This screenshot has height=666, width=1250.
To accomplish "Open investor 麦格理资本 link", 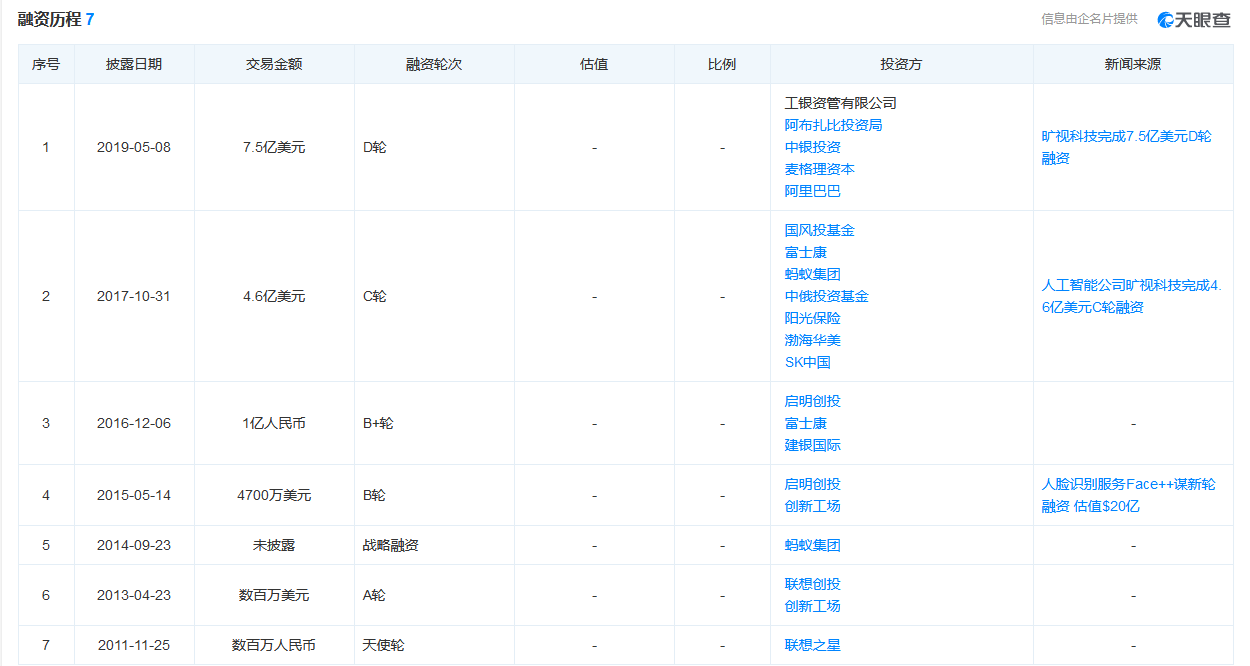I will click(819, 169).
